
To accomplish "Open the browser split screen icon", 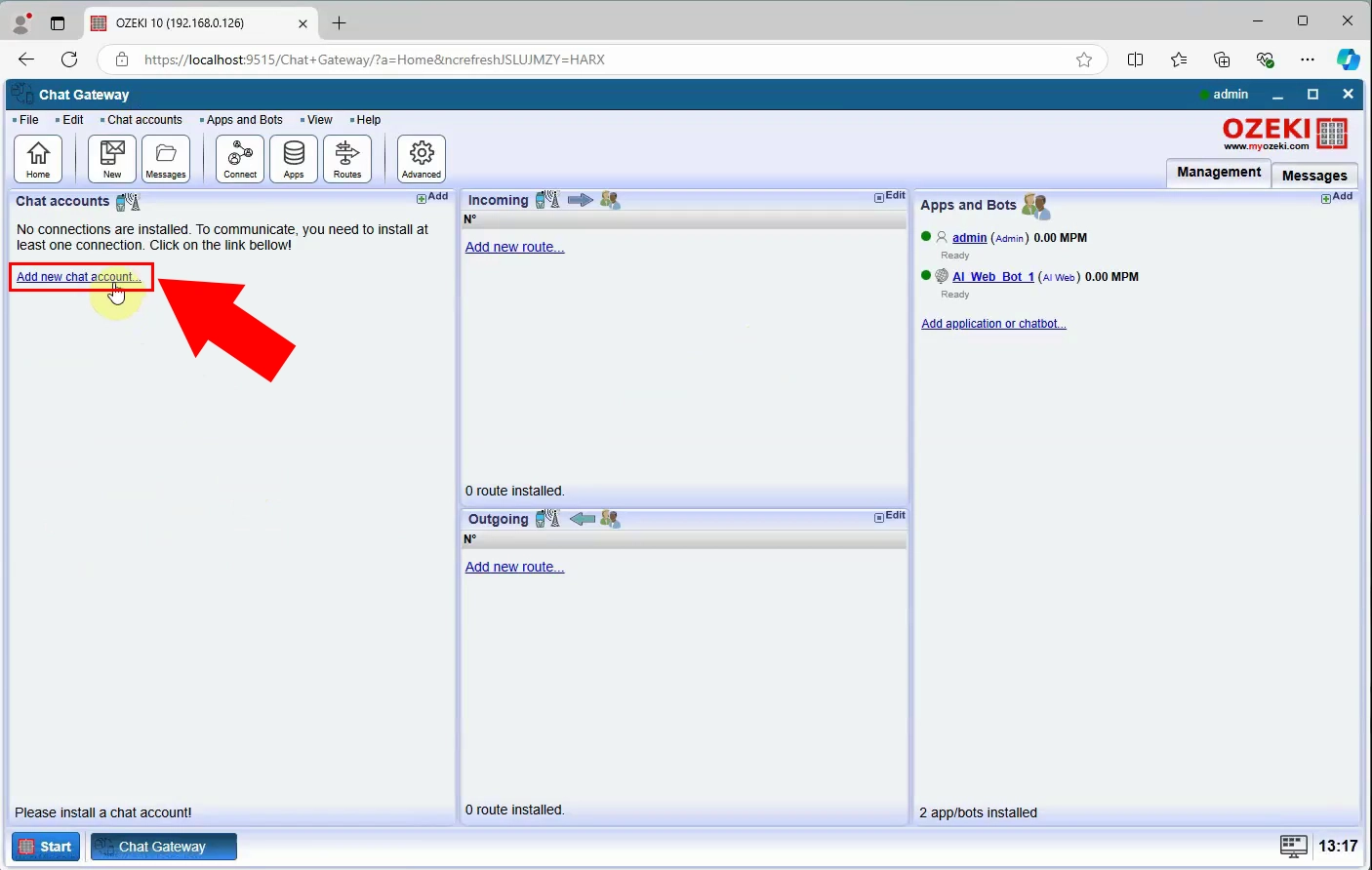I will point(1135,59).
